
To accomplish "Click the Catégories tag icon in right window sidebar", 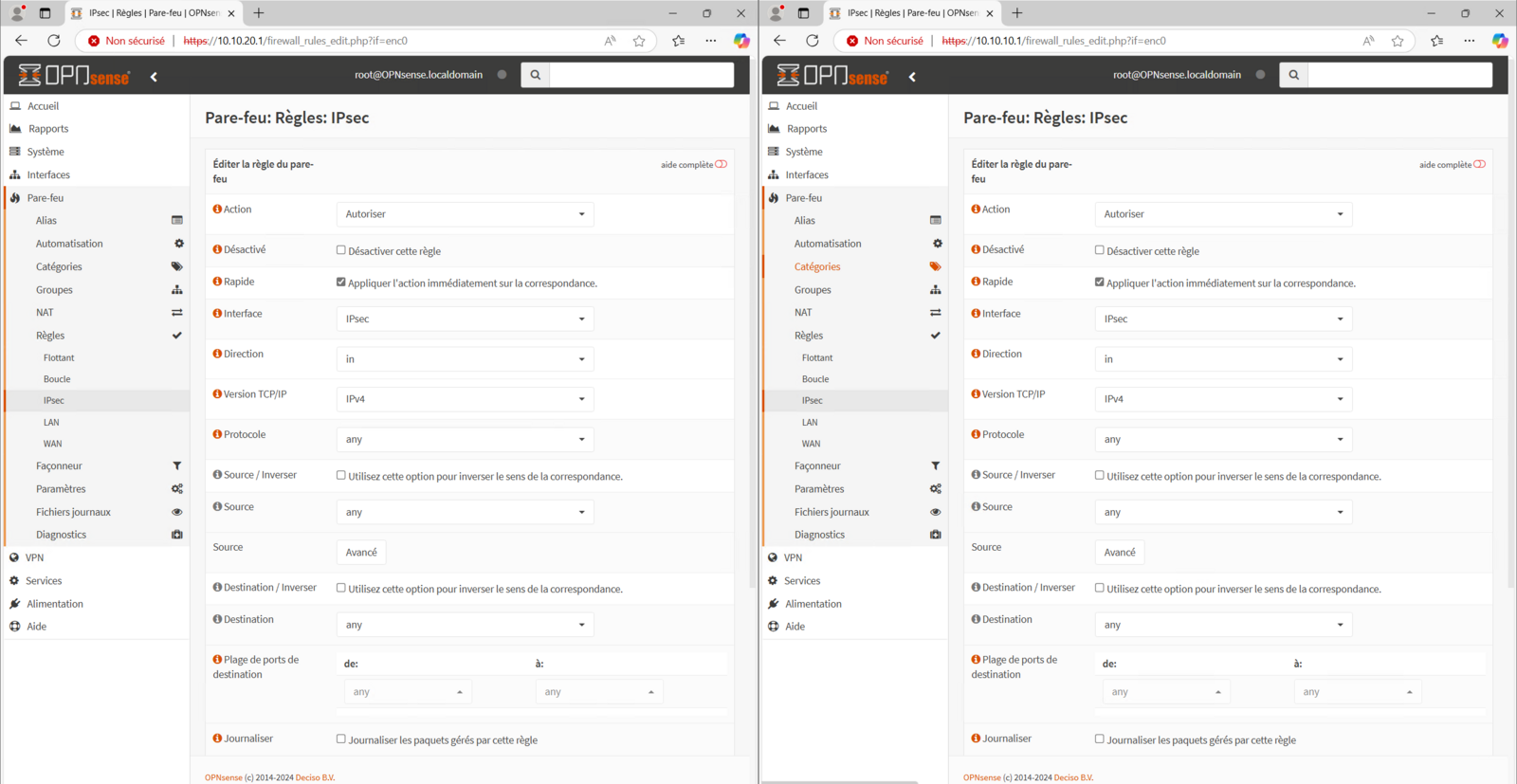I will (x=935, y=266).
